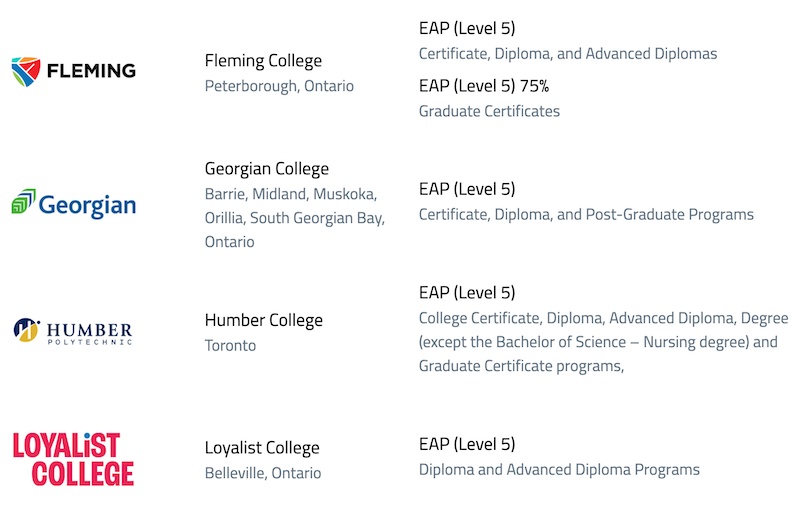
Task: Open the Fleming College name link
Action: 263,61
